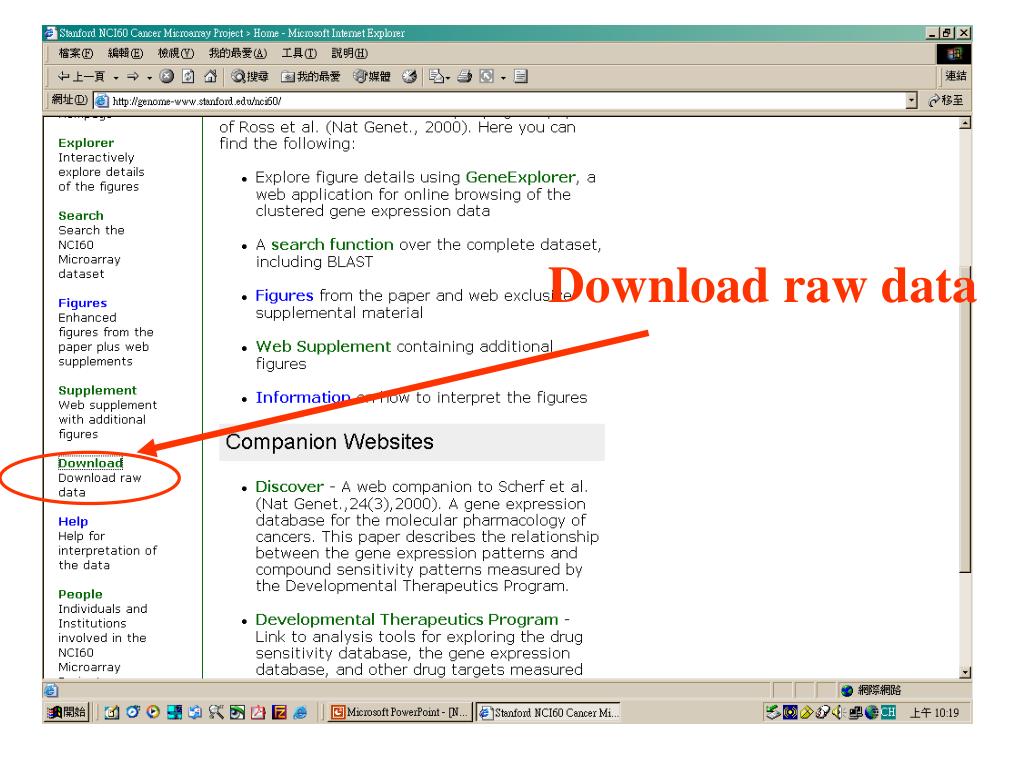This screenshot has width=1024, height=768.
Task: Launch Internet Explorer from the quick launch bar
Action: [x=300, y=712]
